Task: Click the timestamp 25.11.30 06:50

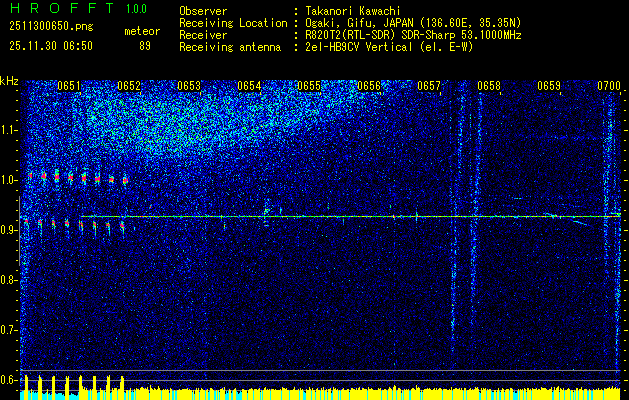Action: [x=51, y=46]
